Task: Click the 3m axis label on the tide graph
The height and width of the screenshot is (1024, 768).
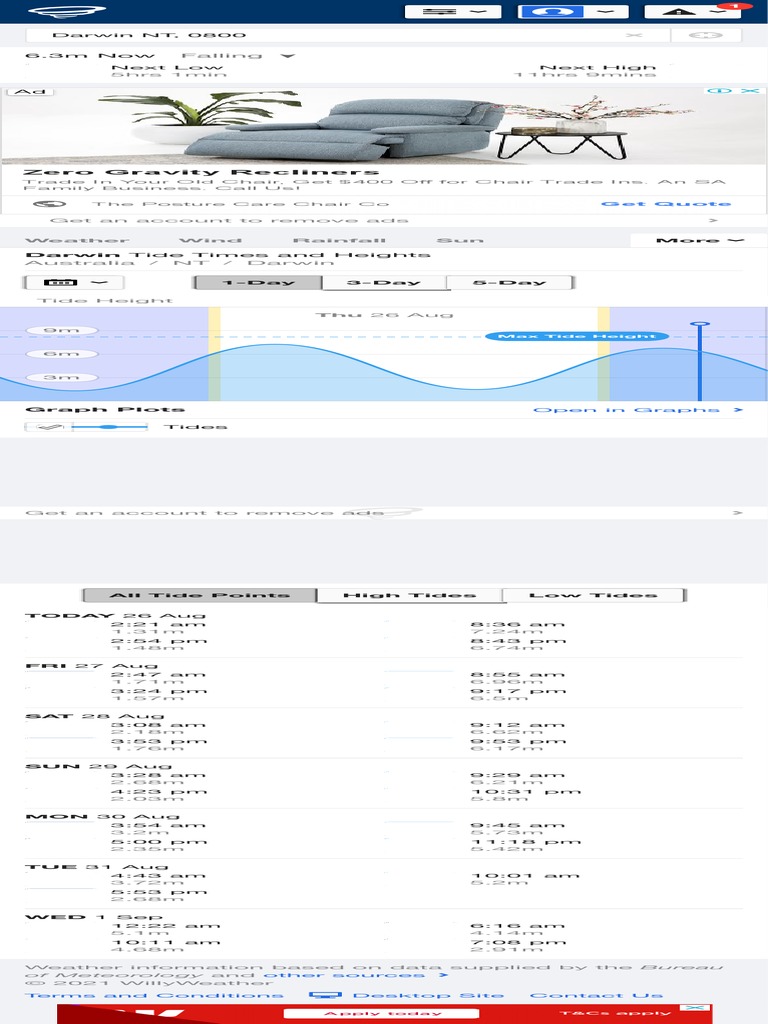Action: point(61,377)
